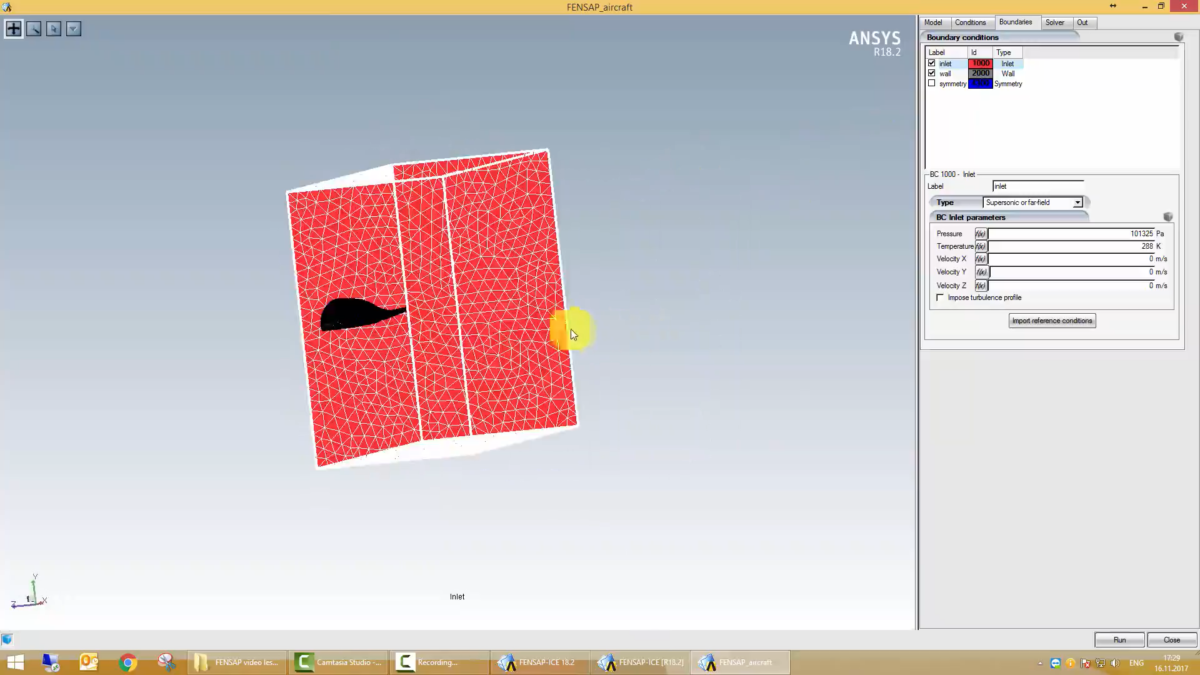Screen dimensions: 1200x675
Task: Show hidden tray icons arrow
Action: (1040, 664)
